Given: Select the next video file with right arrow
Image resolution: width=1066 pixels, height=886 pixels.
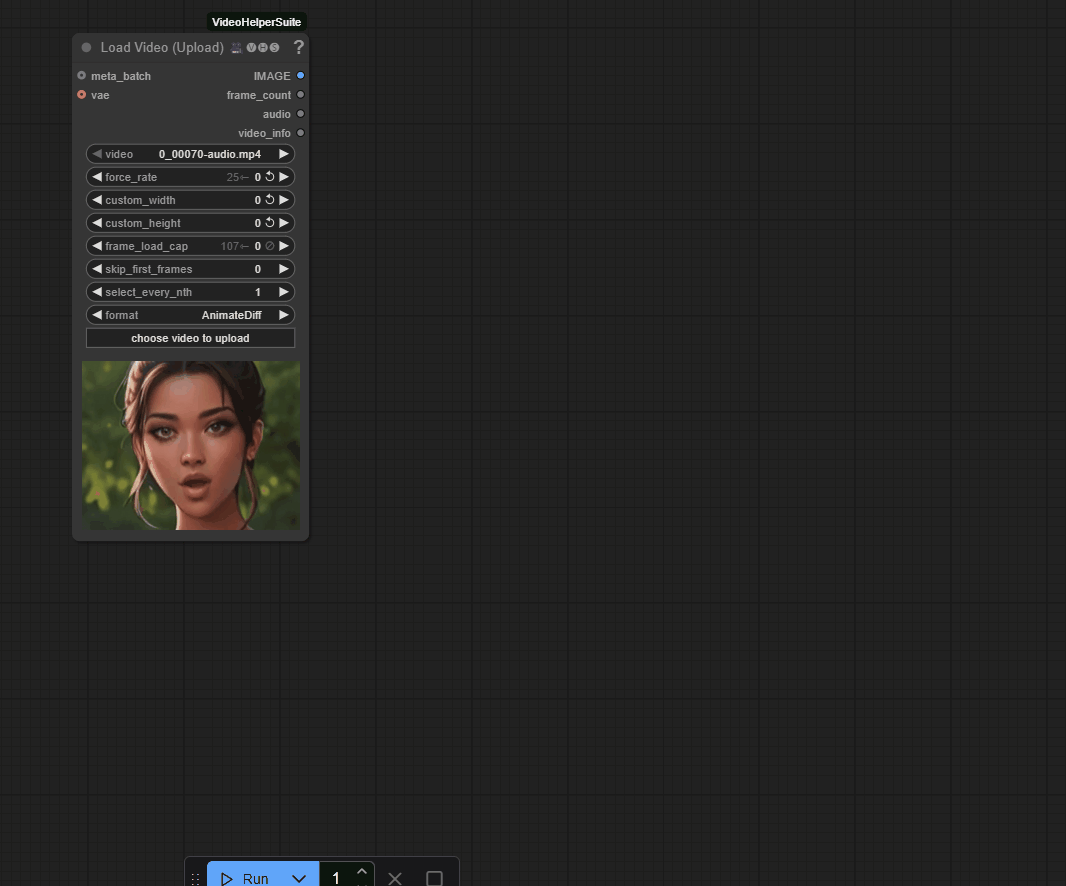Looking at the screenshot, I should [x=283, y=154].
